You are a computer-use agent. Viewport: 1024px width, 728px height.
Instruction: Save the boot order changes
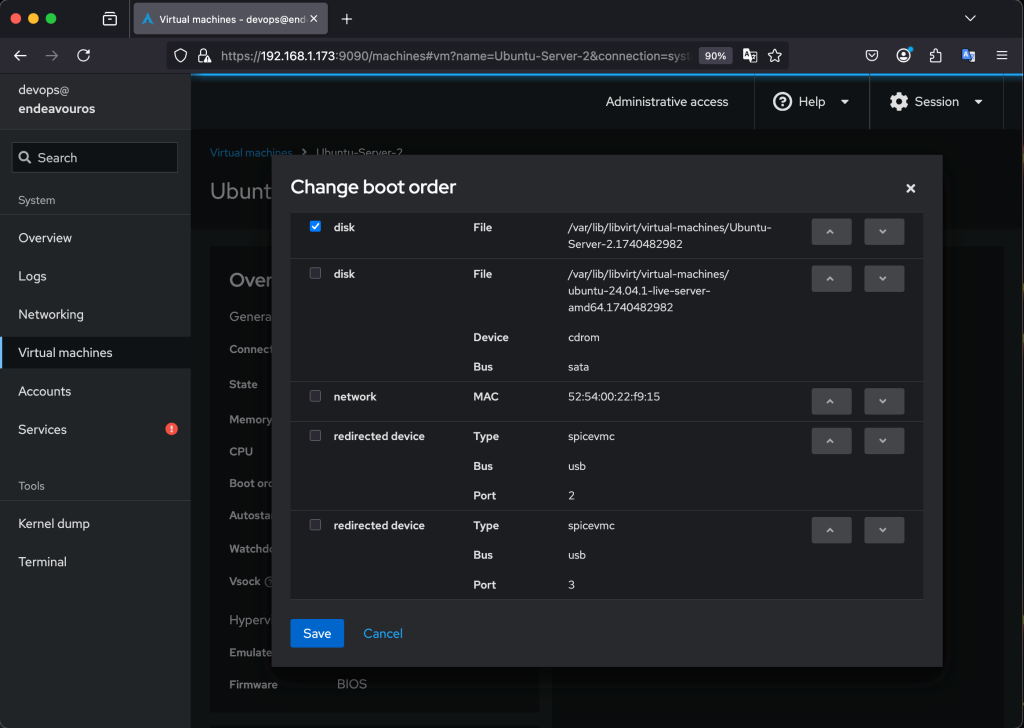(x=317, y=633)
